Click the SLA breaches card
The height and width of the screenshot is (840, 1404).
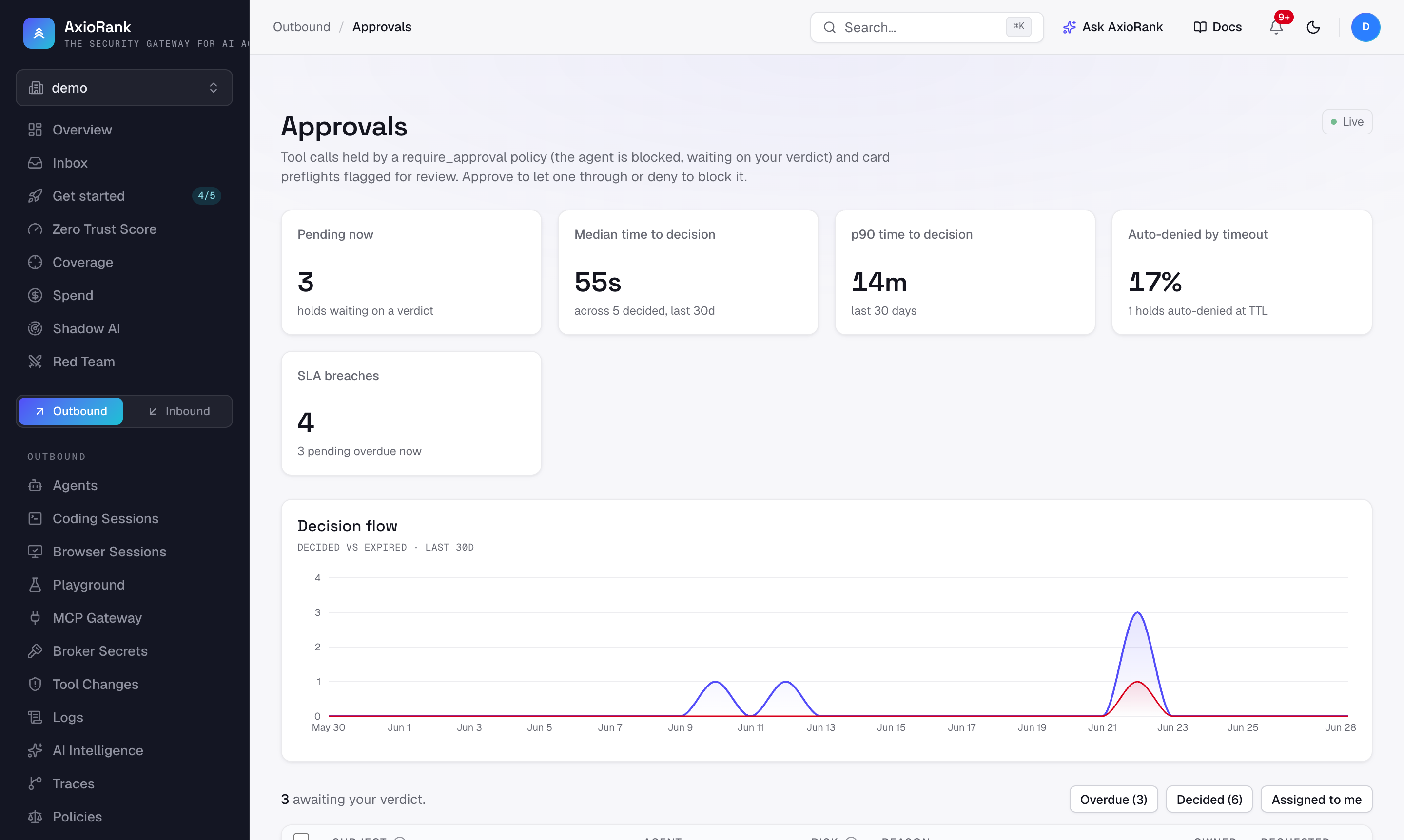(411, 413)
